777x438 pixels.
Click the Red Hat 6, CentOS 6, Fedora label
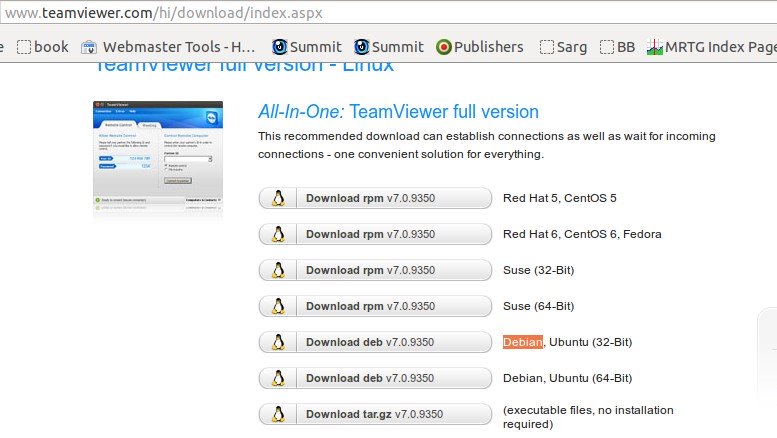(582, 234)
